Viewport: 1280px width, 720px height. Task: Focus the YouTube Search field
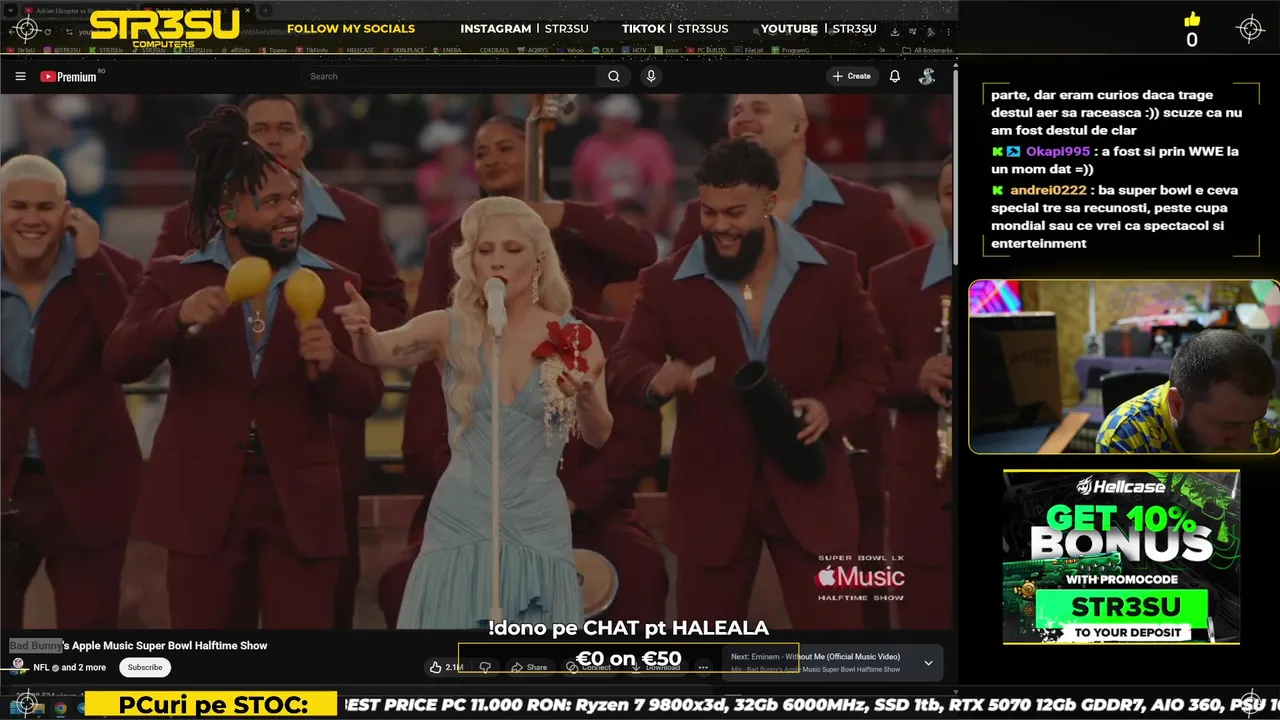click(450, 76)
